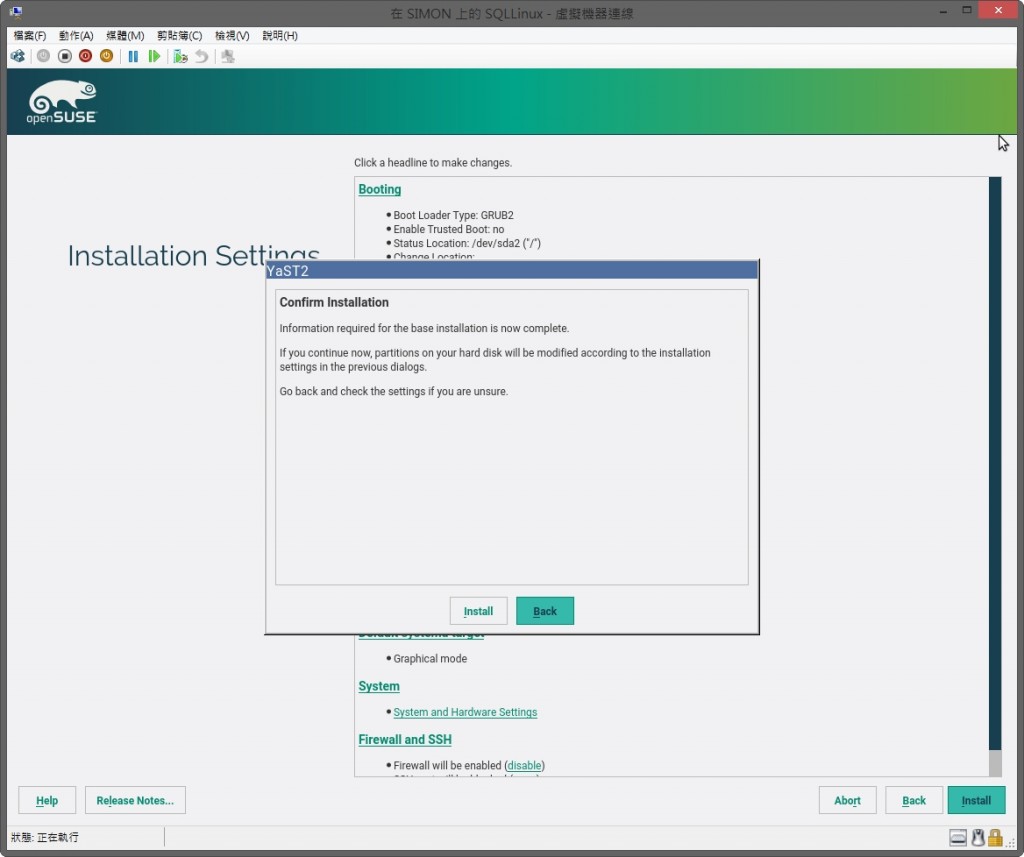Click the keyboard status icon in the status bar
The width and height of the screenshot is (1024, 857).
click(x=957, y=837)
